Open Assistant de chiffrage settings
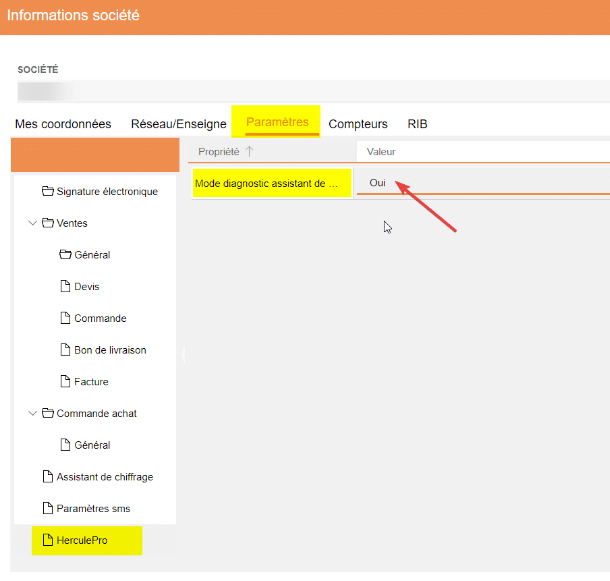 click(105, 477)
